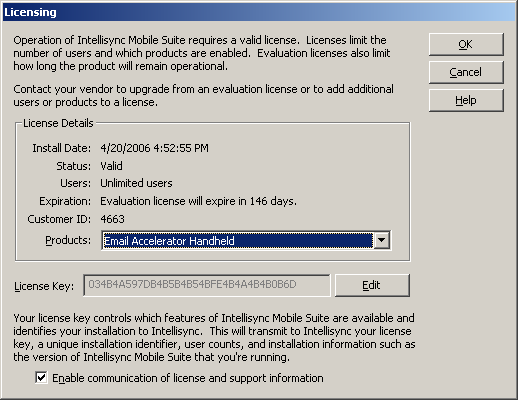Image resolution: width=518 pixels, height=400 pixels.
Task: Click inside the License Key field
Action: (x=207, y=285)
